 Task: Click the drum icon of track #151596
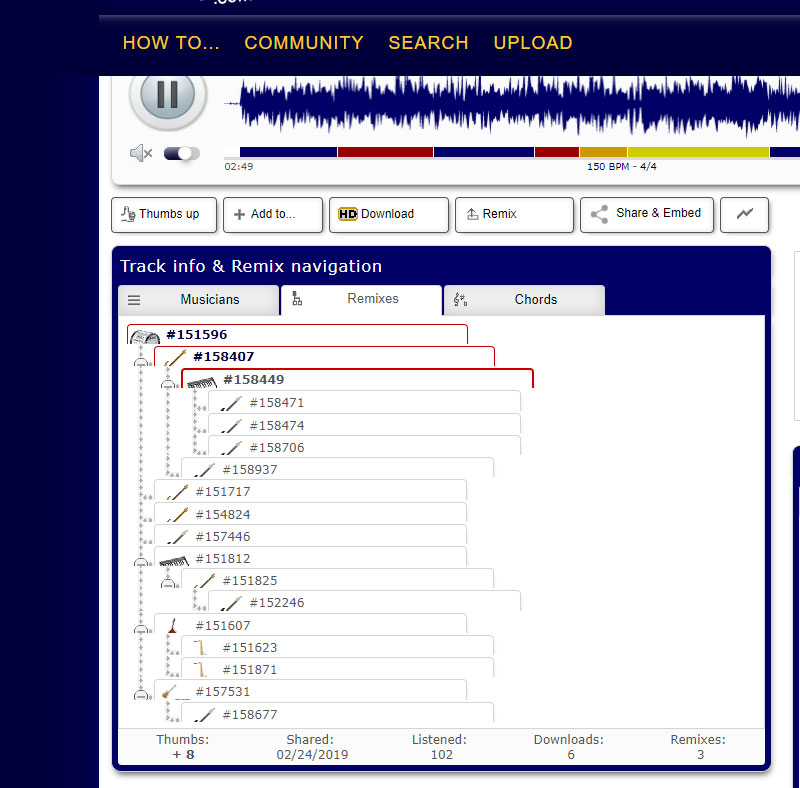coord(145,337)
